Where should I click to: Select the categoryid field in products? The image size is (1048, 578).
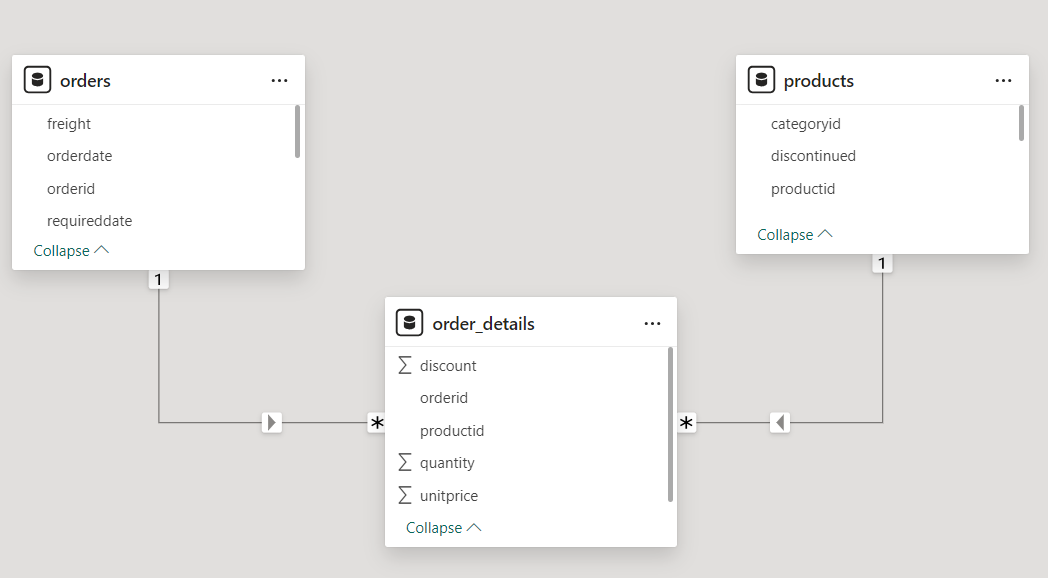[805, 124]
